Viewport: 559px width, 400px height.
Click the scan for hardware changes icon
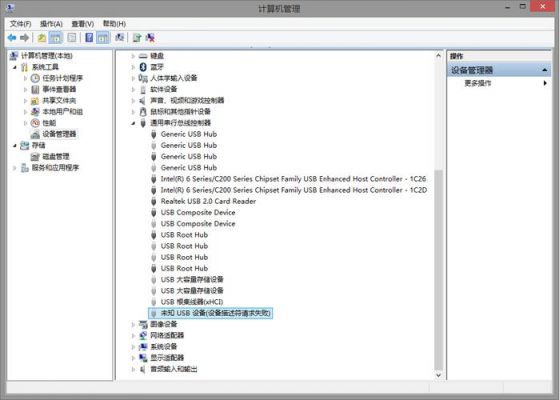click(x=119, y=37)
